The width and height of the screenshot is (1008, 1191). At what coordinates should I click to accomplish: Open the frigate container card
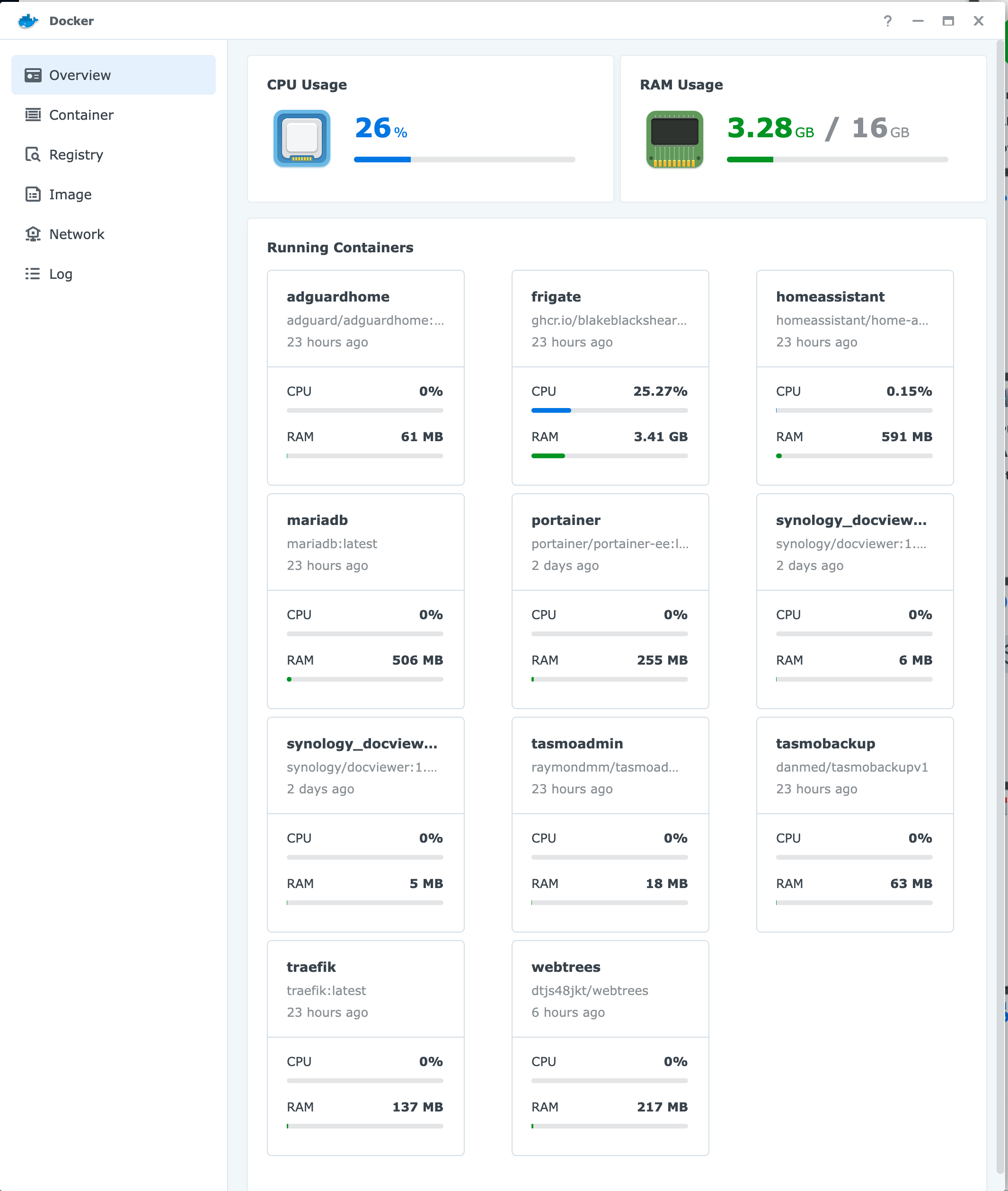pos(610,377)
